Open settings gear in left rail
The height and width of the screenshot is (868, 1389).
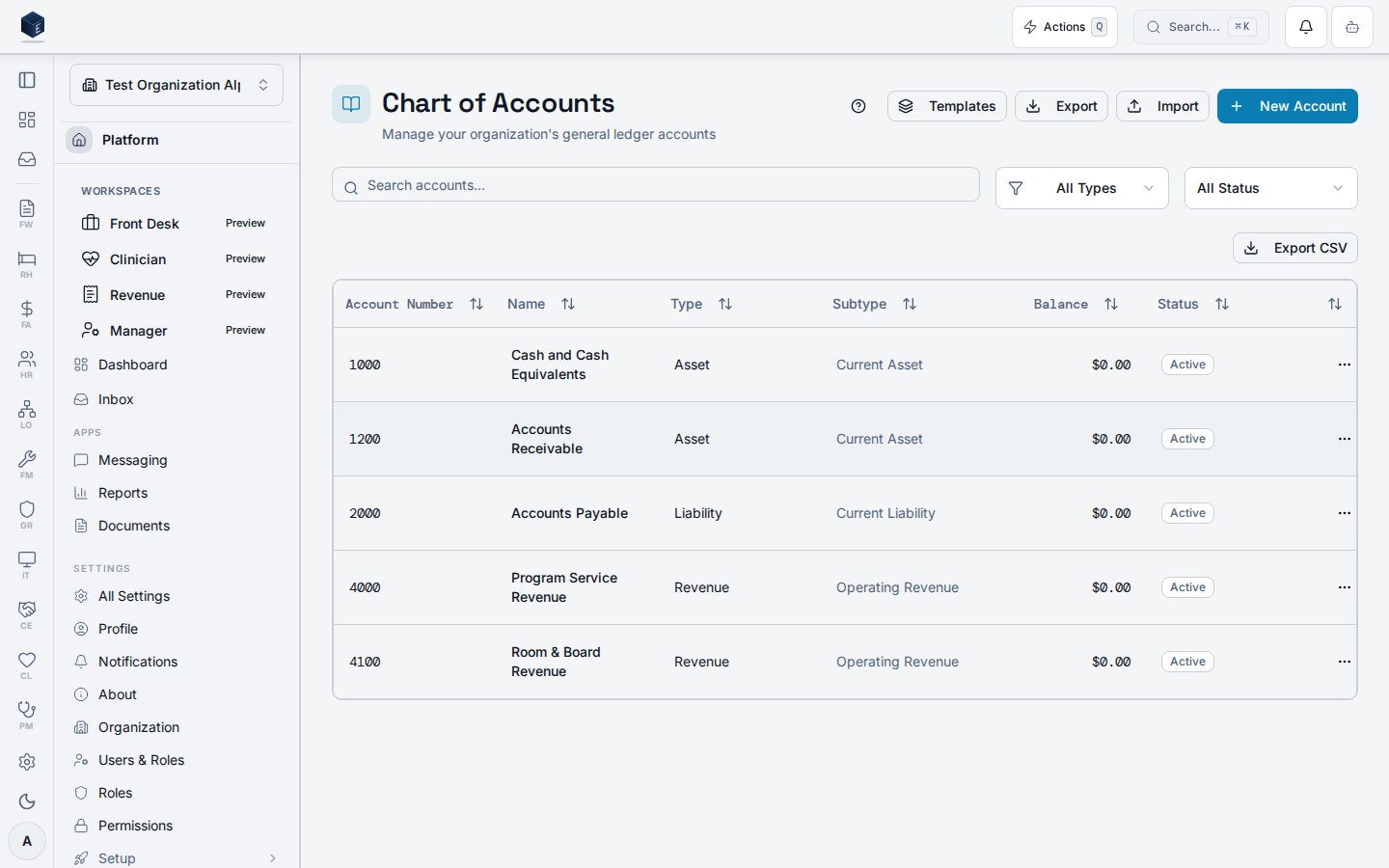click(27, 762)
